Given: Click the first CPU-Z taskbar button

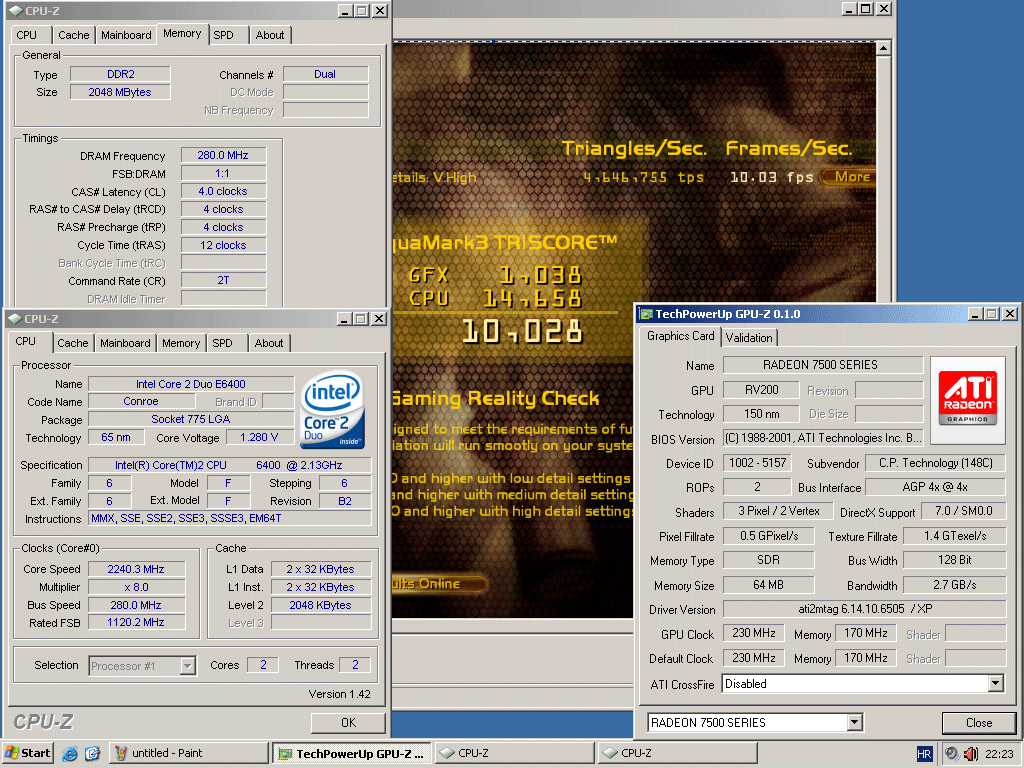Looking at the screenshot, I should [x=515, y=753].
